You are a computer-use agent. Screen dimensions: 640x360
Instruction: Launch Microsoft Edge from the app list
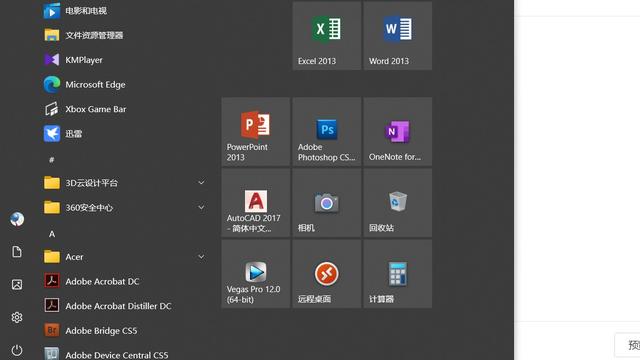[x=124, y=84]
